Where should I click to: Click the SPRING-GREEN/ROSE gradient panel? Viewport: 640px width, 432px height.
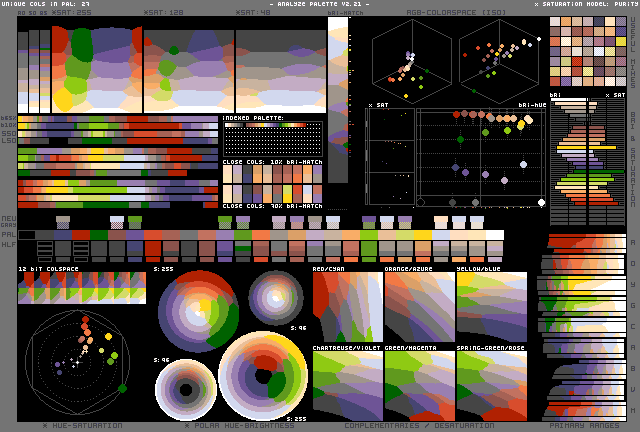click(491, 385)
